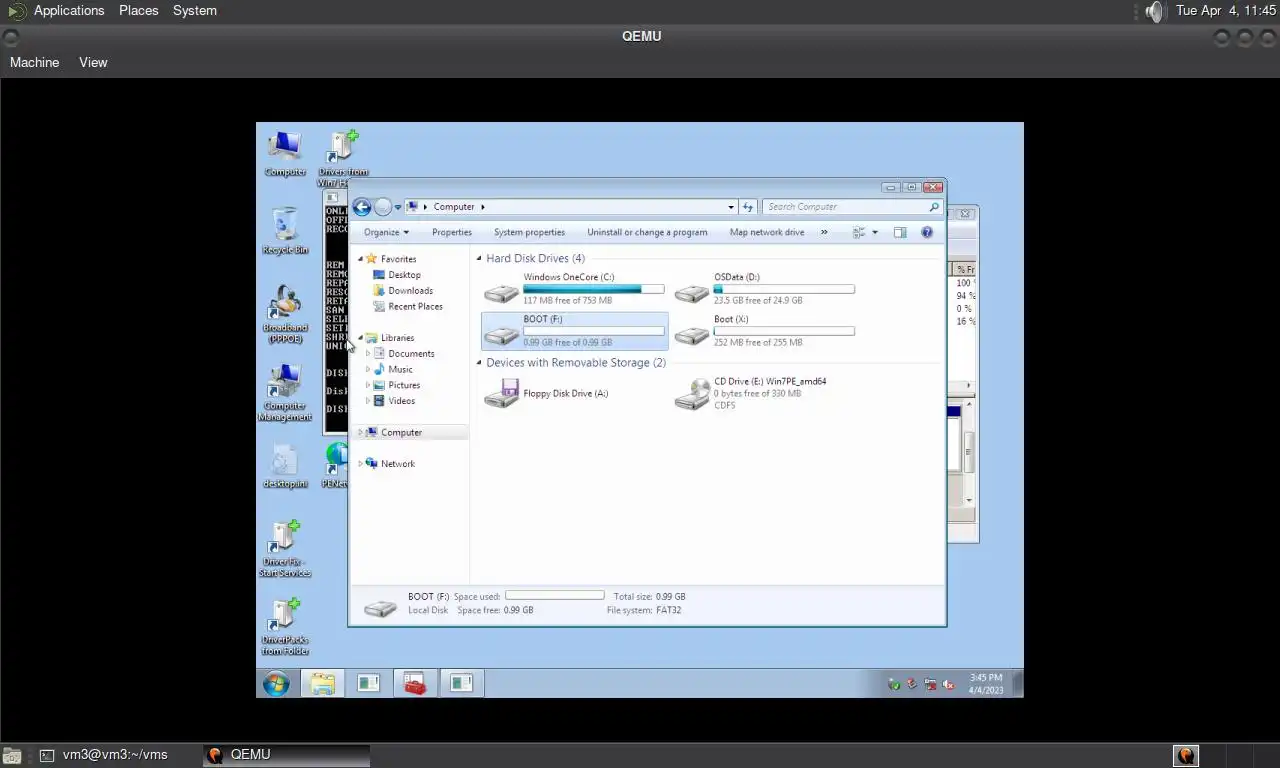Select the Pictures library
This screenshot has width=1280, height=768.
[x=397, y=385]
